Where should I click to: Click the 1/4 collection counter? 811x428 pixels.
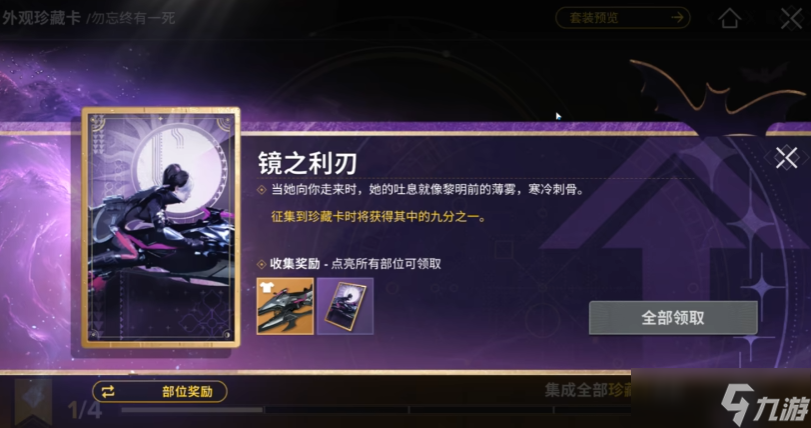(x=84, y=410)
